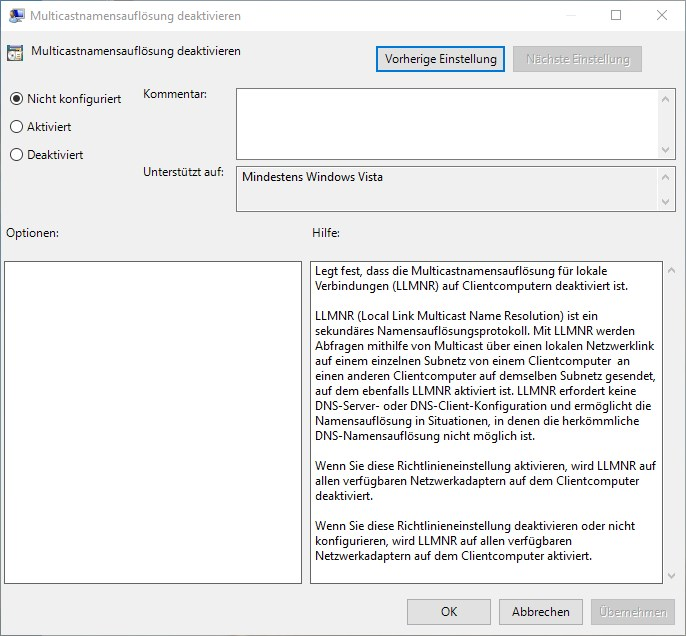686x636 pixels.
Task: Click inside the Kommentar text box
Action: click(447, 123)
